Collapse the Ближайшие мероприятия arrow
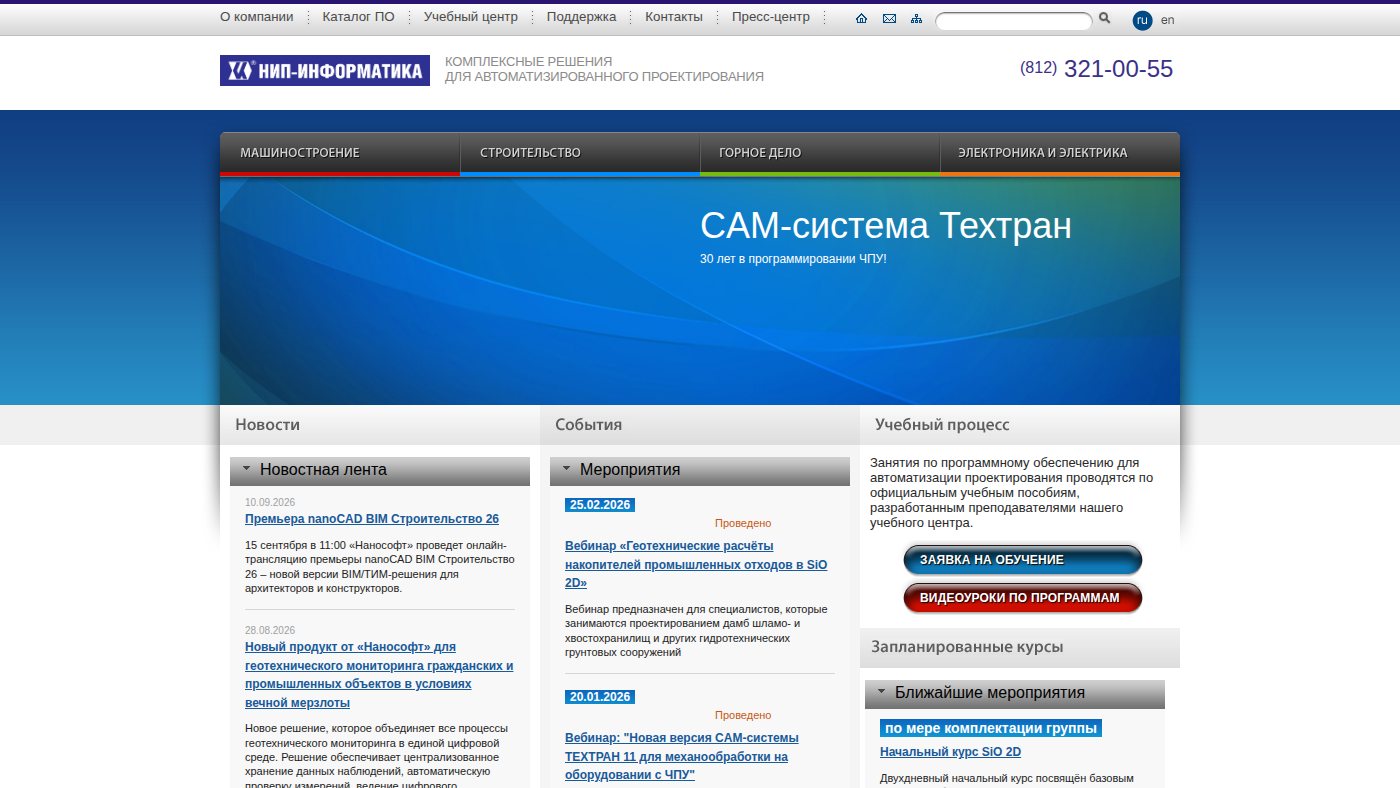The height and width of the screenshot is (788, 1400). click(x=881, y=691)
